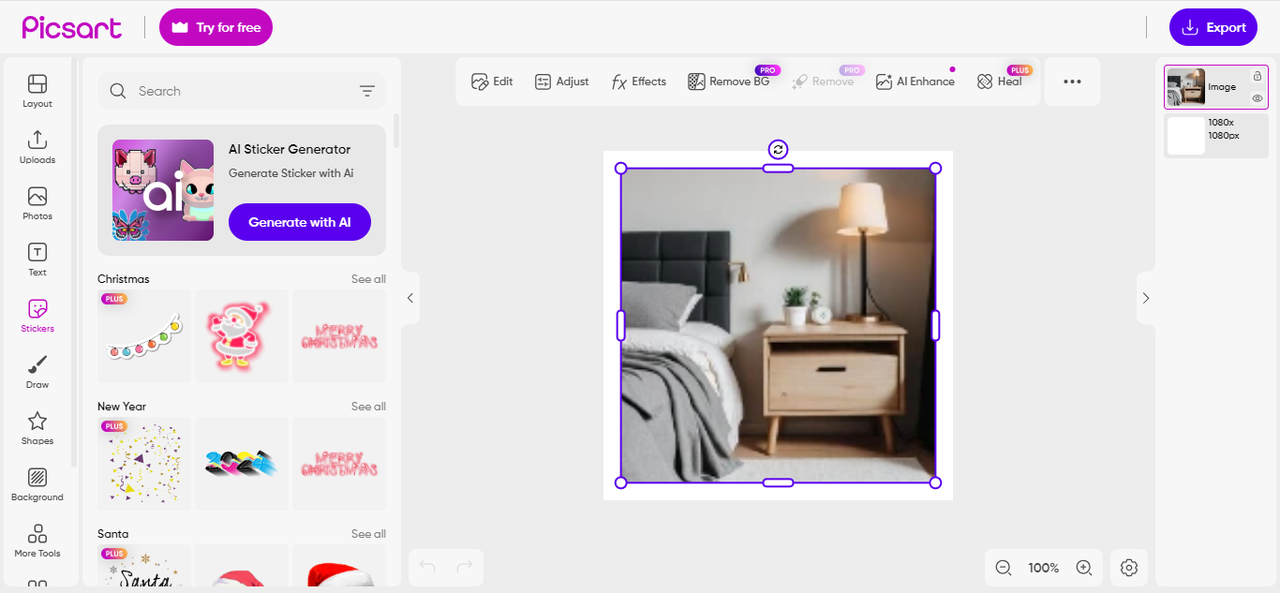Click the Try for free button
The image size is (1280, 593).
[216, 27]
